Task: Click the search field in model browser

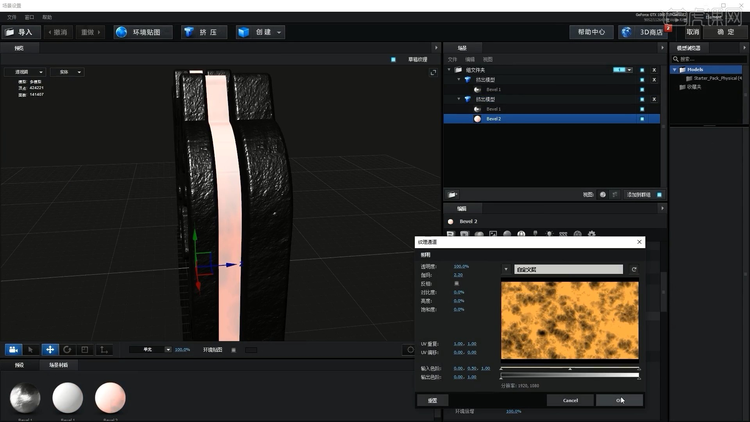Action: tap(709, 59)
